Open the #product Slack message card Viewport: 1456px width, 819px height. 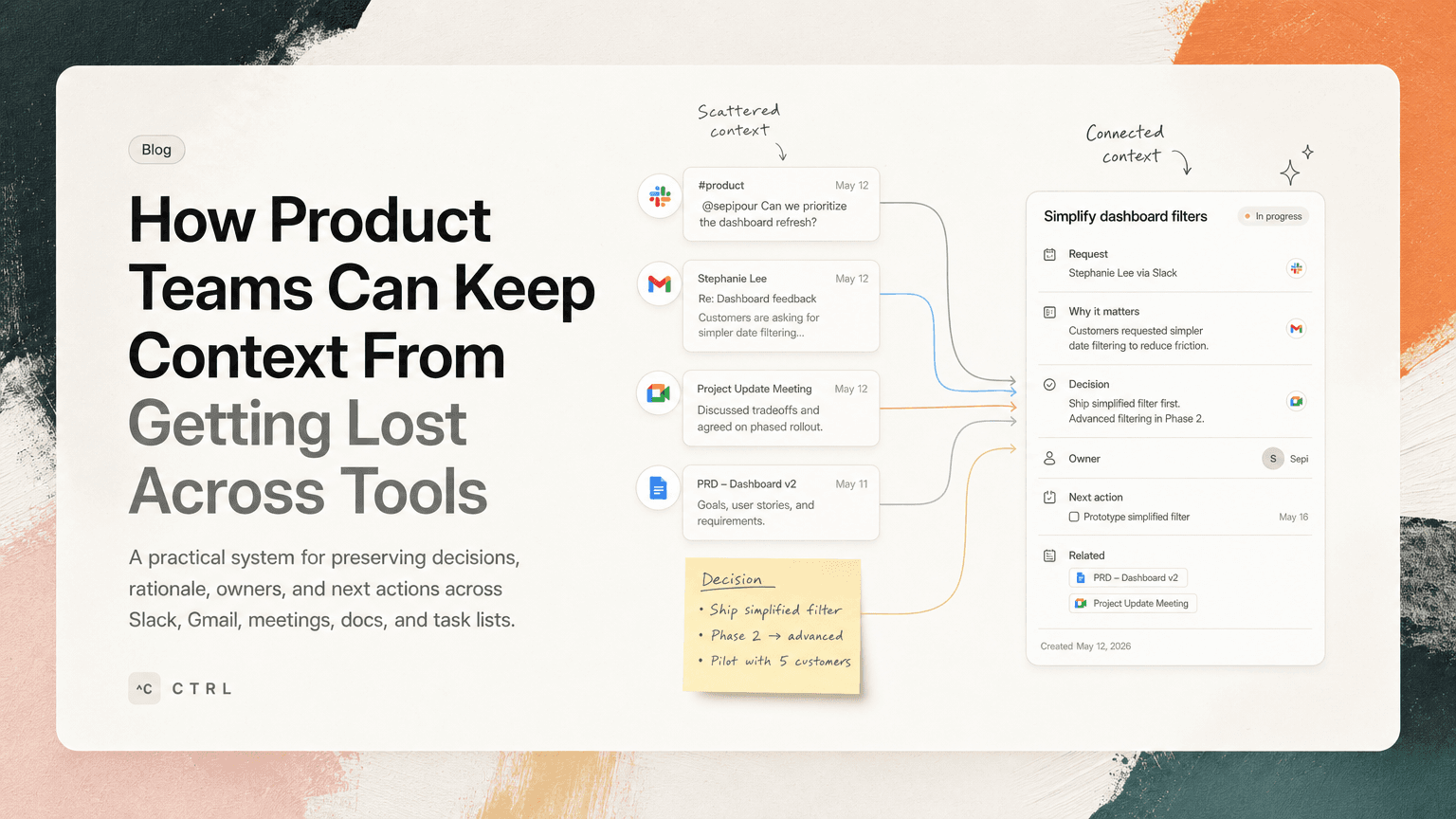(781, 204)
